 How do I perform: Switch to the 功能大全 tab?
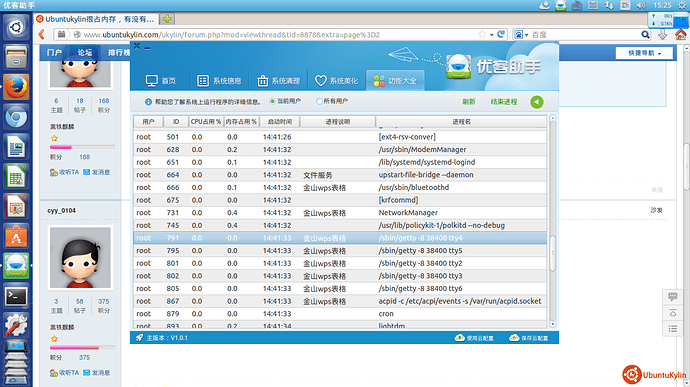coord(395,81)
